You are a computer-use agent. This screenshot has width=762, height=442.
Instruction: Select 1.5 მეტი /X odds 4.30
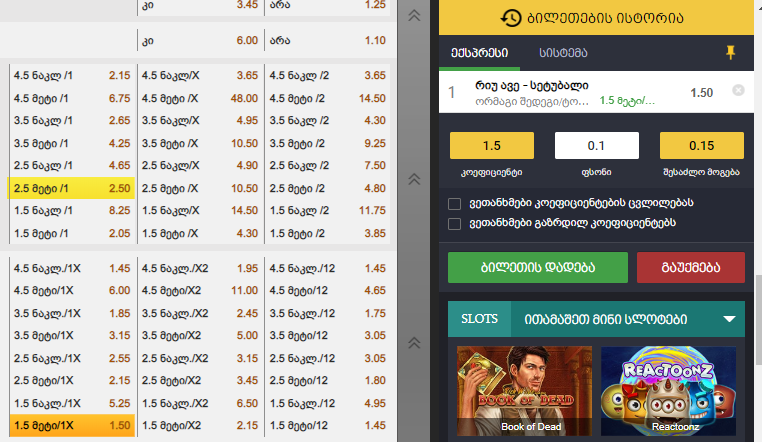[200, 234]
